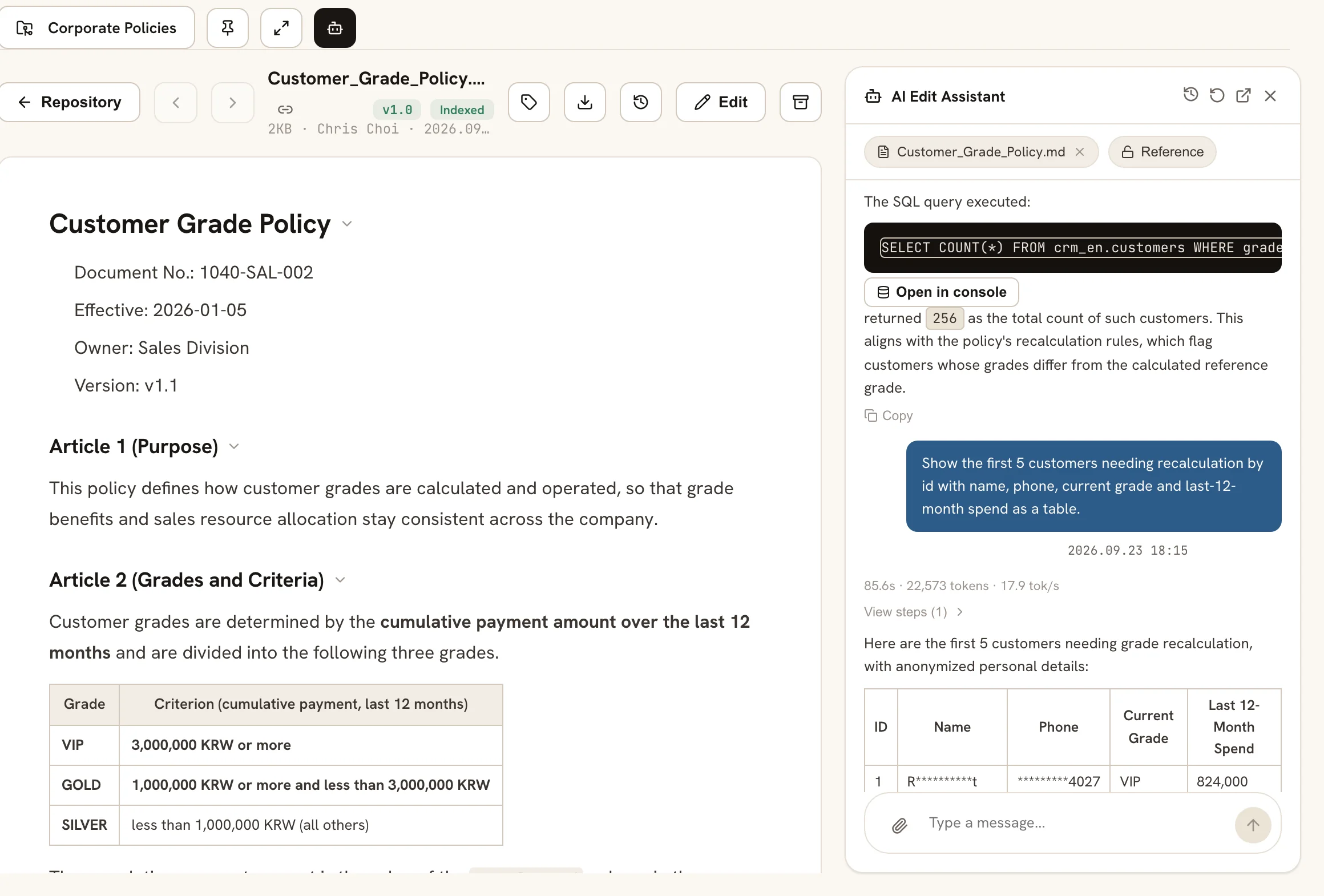The height and width of the screenshot is (896, 1324).
Task: Close the AI Edit Assistant panel
Action: pyautogui.click(x=1270, y=95)
